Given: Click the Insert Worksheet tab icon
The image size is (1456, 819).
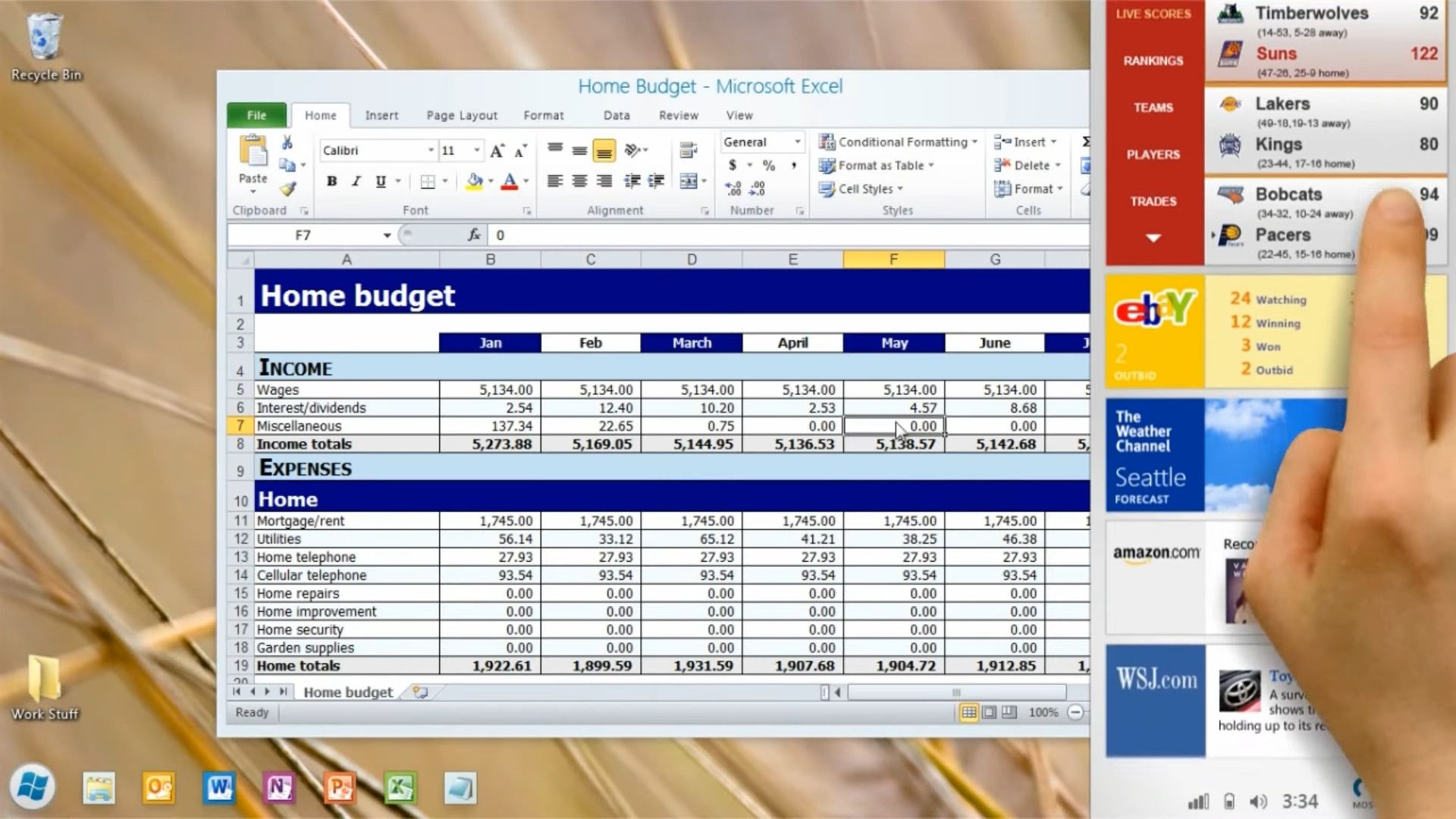Looking at the screenshot, I should (x=420, y=692).
